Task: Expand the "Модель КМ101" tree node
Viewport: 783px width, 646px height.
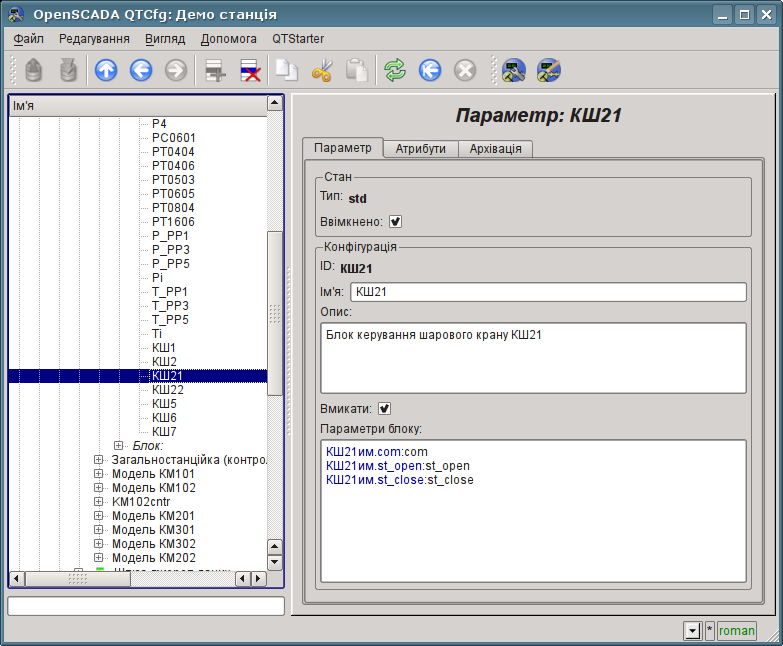Action: click(99, 474)
